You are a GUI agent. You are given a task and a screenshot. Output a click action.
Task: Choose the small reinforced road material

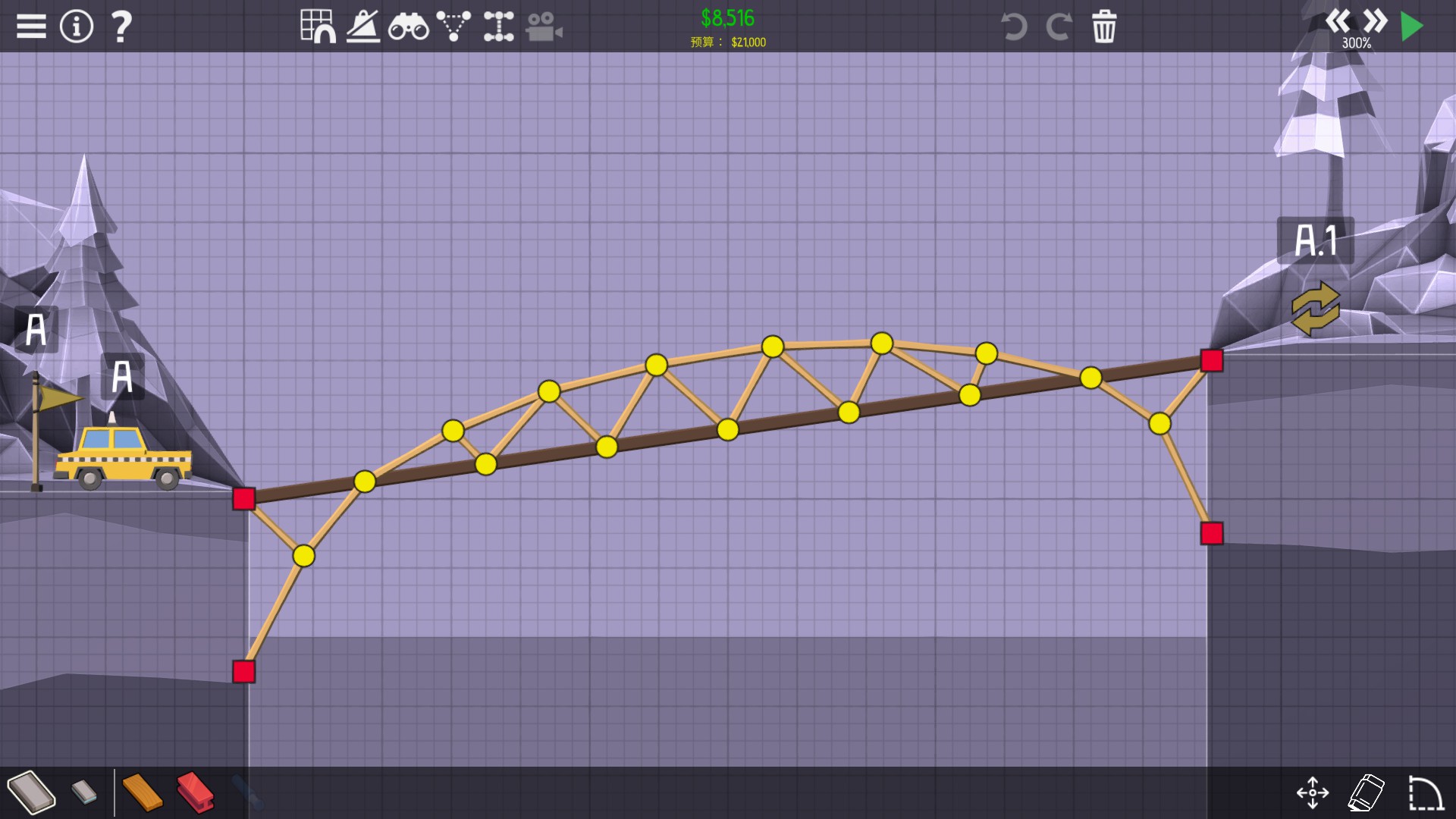(84, 792)
